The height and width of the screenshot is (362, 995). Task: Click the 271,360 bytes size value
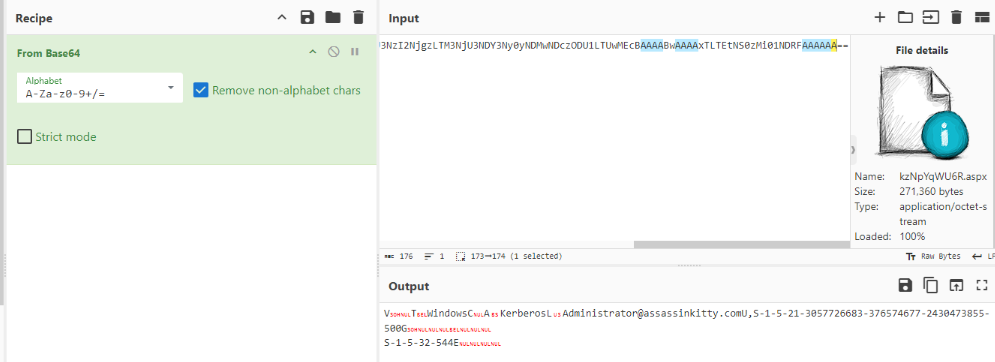[931, 191]
